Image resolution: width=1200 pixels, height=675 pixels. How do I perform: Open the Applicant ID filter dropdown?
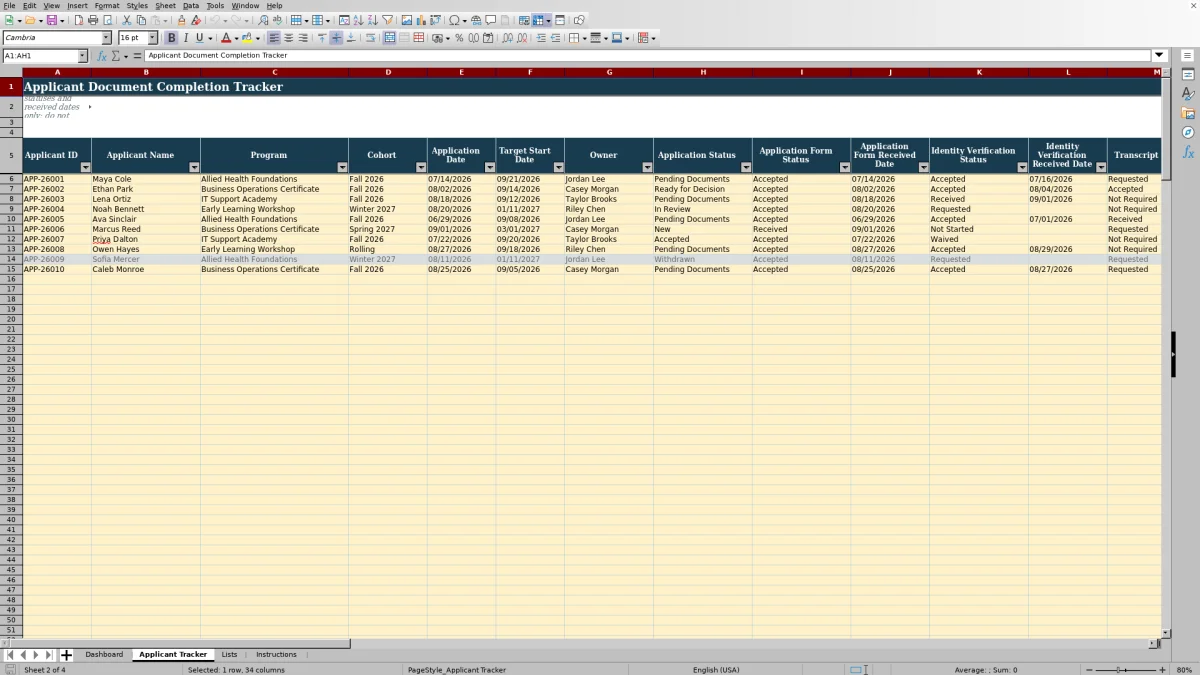[85, 167]
